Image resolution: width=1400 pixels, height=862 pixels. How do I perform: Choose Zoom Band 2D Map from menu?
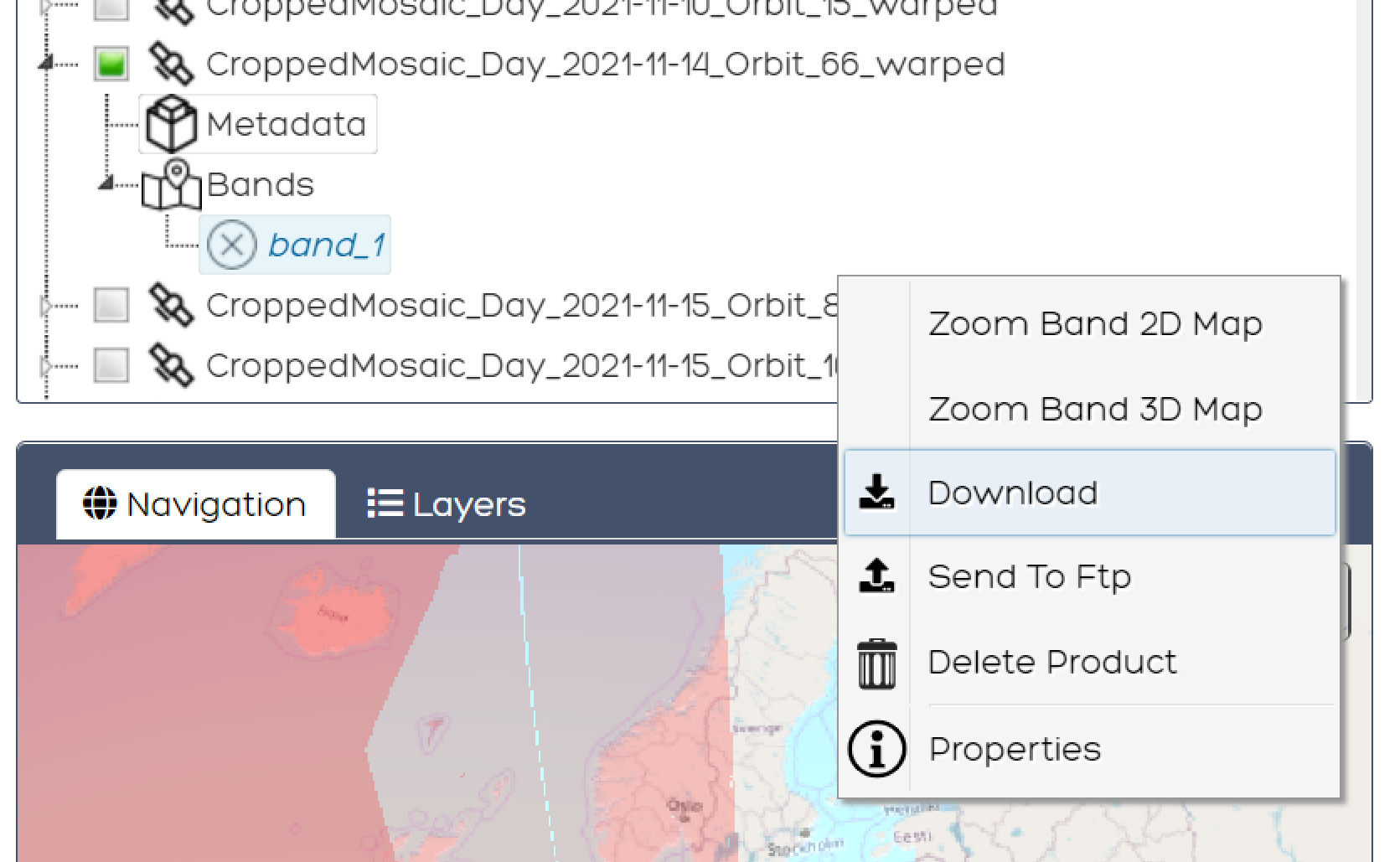coord(1095,323)
